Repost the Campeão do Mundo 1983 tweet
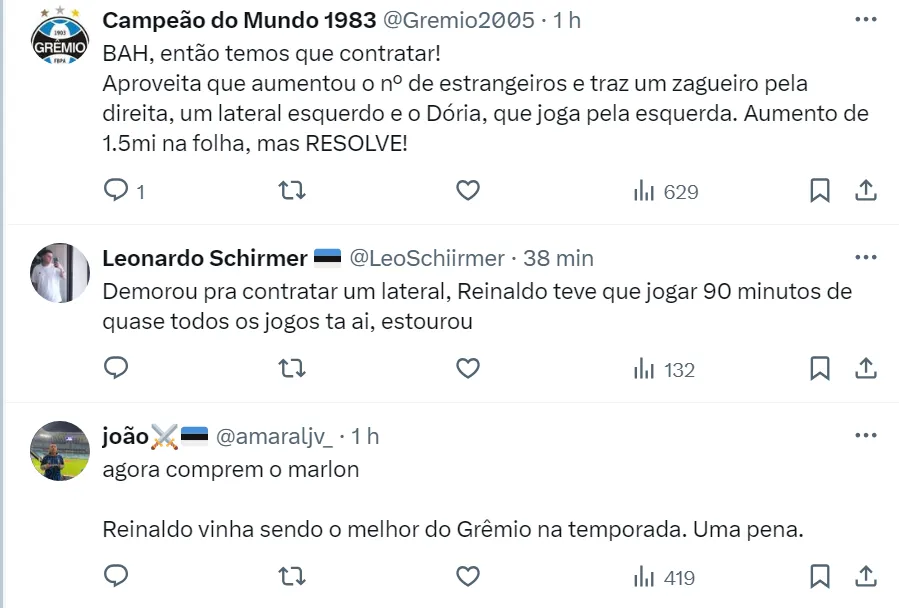Screen dimensions: 899x608 (x=291, y=191)
